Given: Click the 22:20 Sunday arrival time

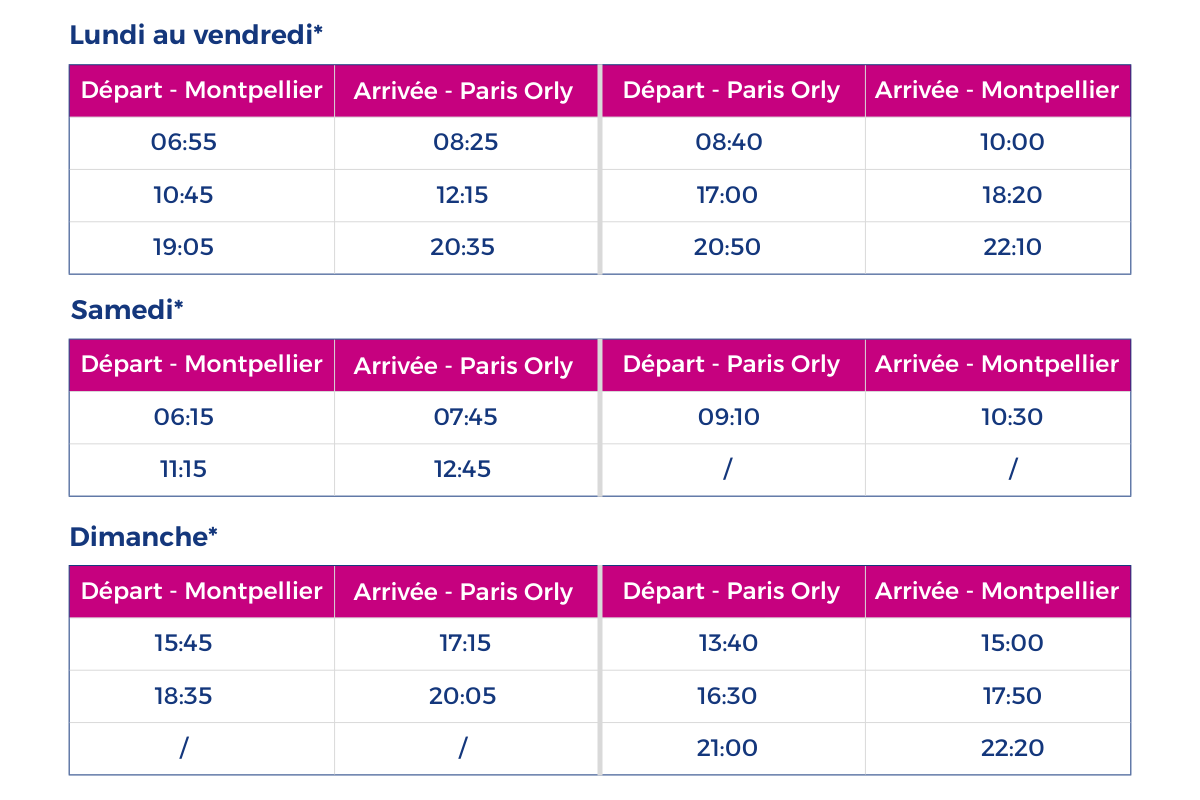Looking at the screenshot, I should coord(1012,748).
